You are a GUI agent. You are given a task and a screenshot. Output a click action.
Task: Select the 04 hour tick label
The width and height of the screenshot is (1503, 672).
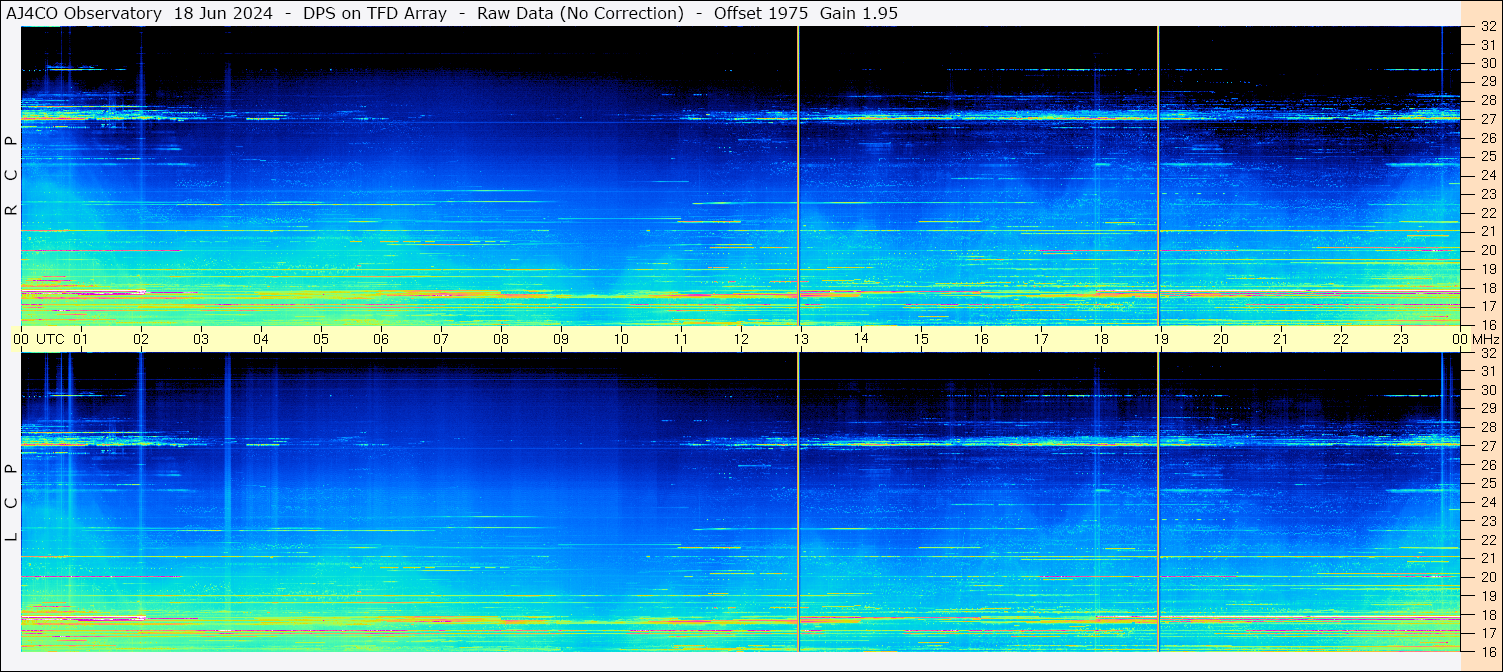click(x=261, y=339)
